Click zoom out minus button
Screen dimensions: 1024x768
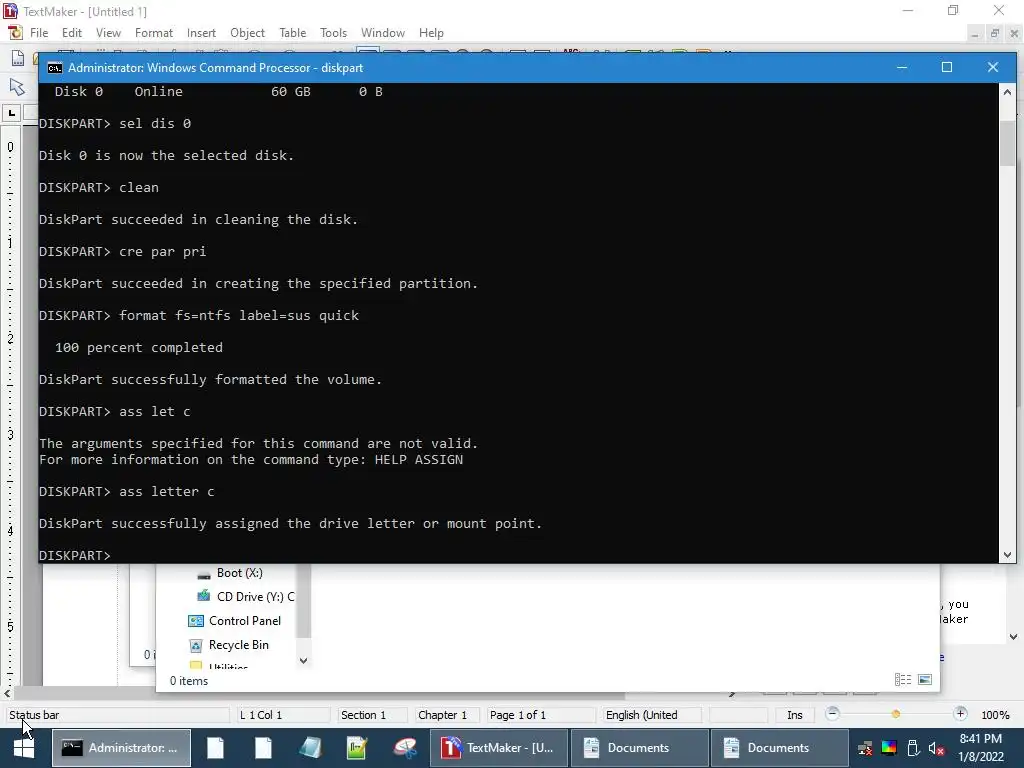pos(832,714)
